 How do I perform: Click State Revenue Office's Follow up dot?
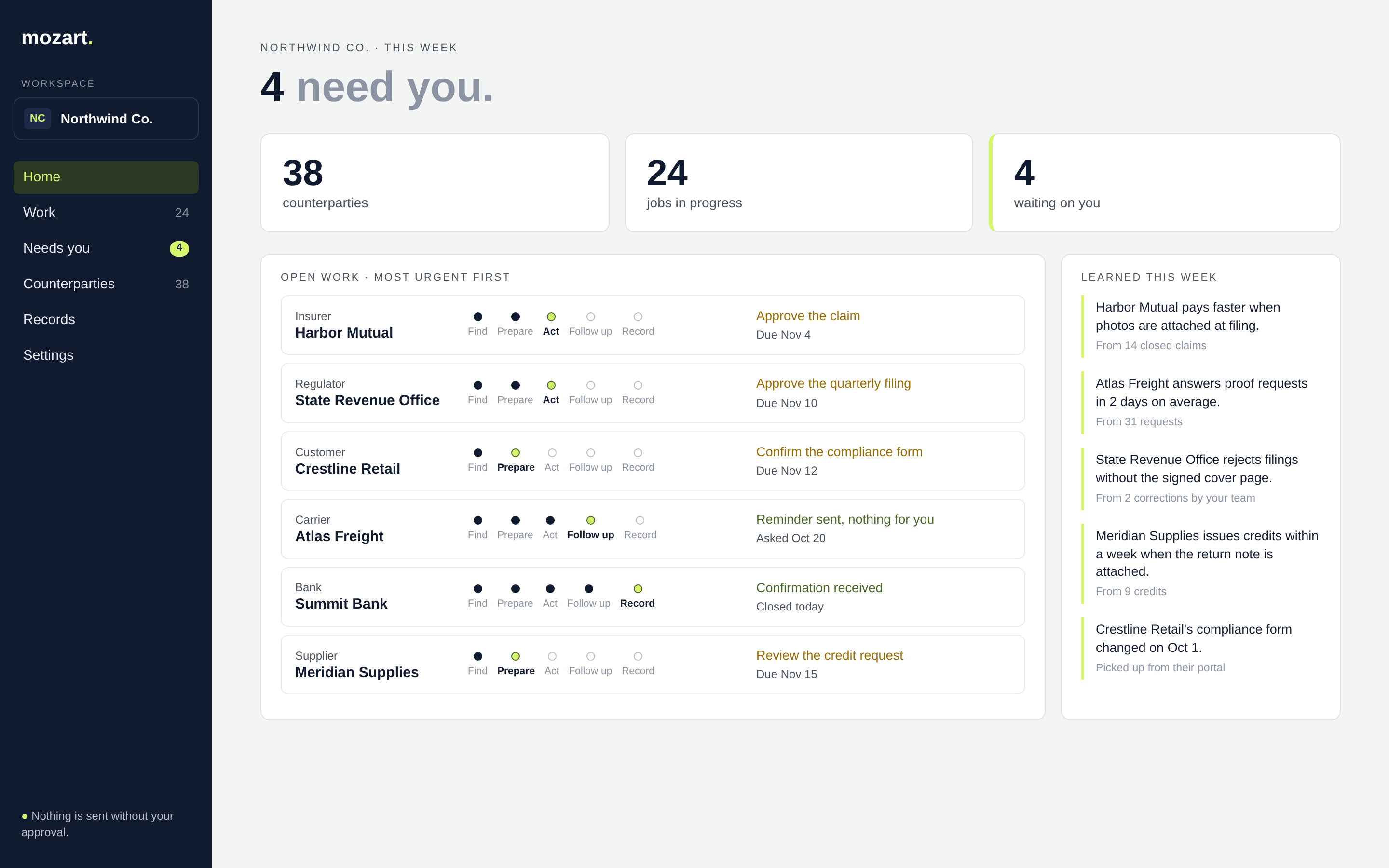(x=591, y=385)
